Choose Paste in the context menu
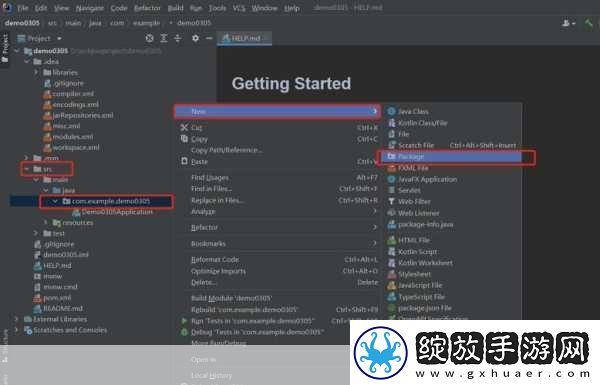600x385 pixels. click(277, 162)
